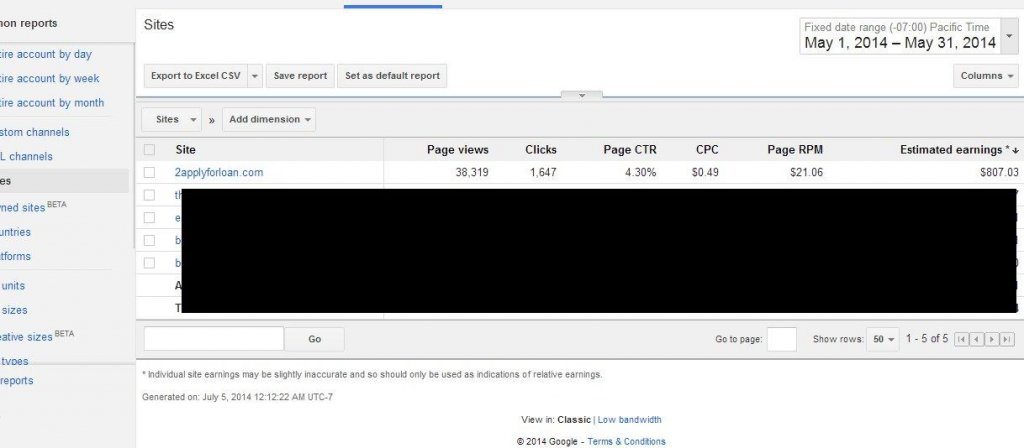1024x448 pixels.
Task: Sort by the Page CTR column header
Action: pyautogui.click(x=630, y=150)
